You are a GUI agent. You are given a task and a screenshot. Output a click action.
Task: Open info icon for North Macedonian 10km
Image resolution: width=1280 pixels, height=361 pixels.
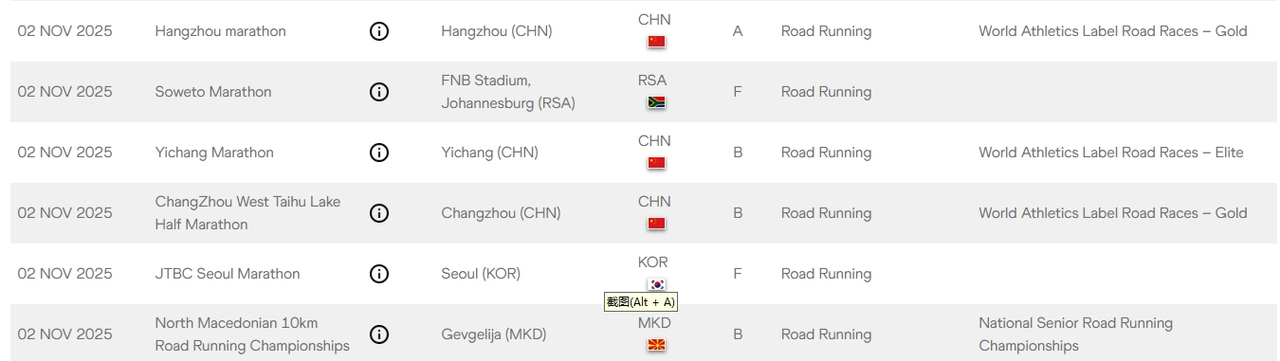pyautogui.click(x=379, y=335)
